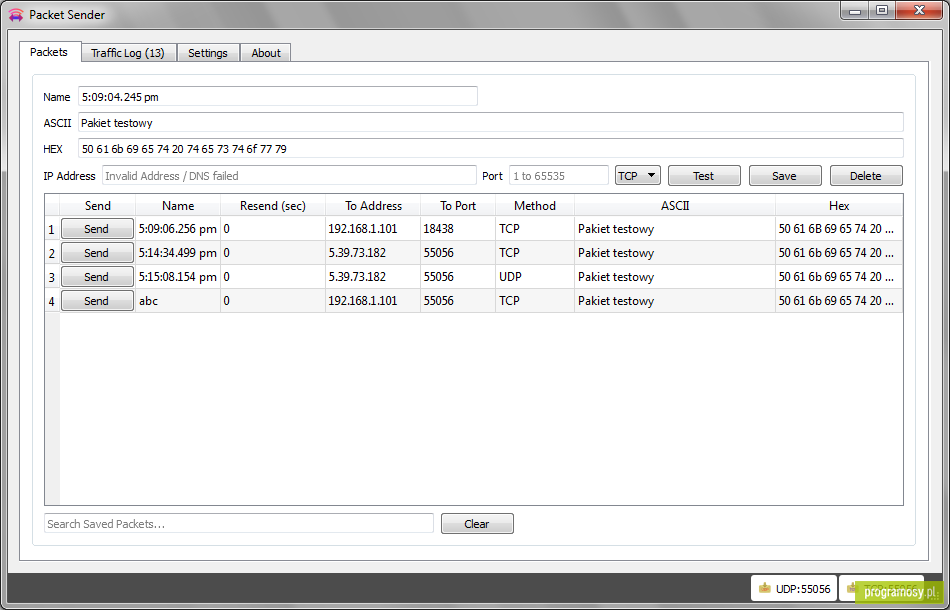Click ASCII cell Pakiet testowy in row 1
The image size is (950, 610).
tap(675, 229)
